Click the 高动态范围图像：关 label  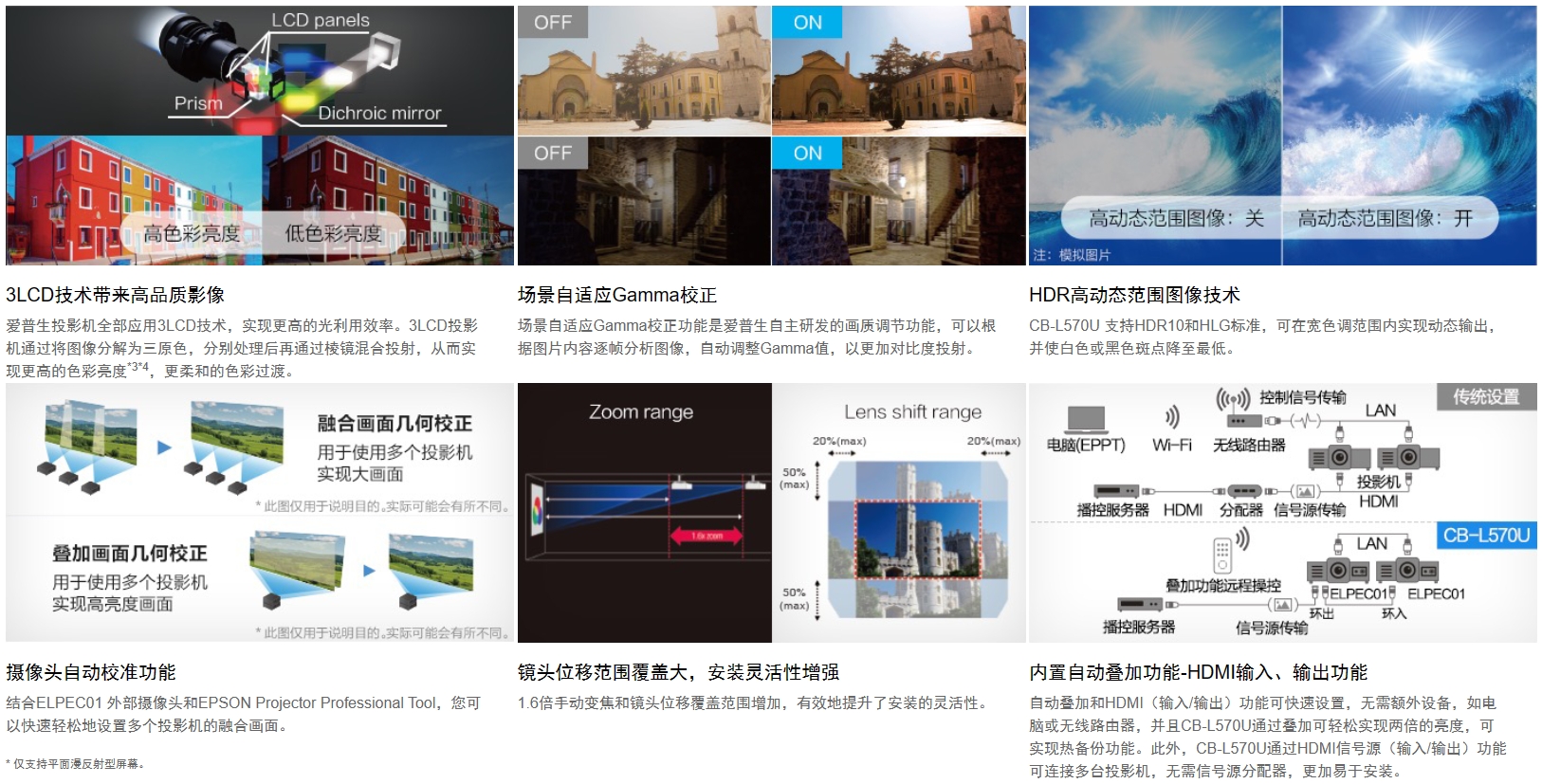pos(1176,219)
